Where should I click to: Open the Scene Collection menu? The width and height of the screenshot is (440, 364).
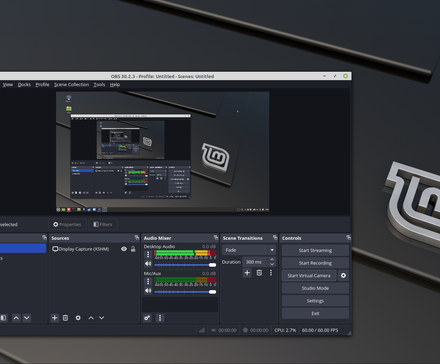pyautogui.click(x=71, y=85)
